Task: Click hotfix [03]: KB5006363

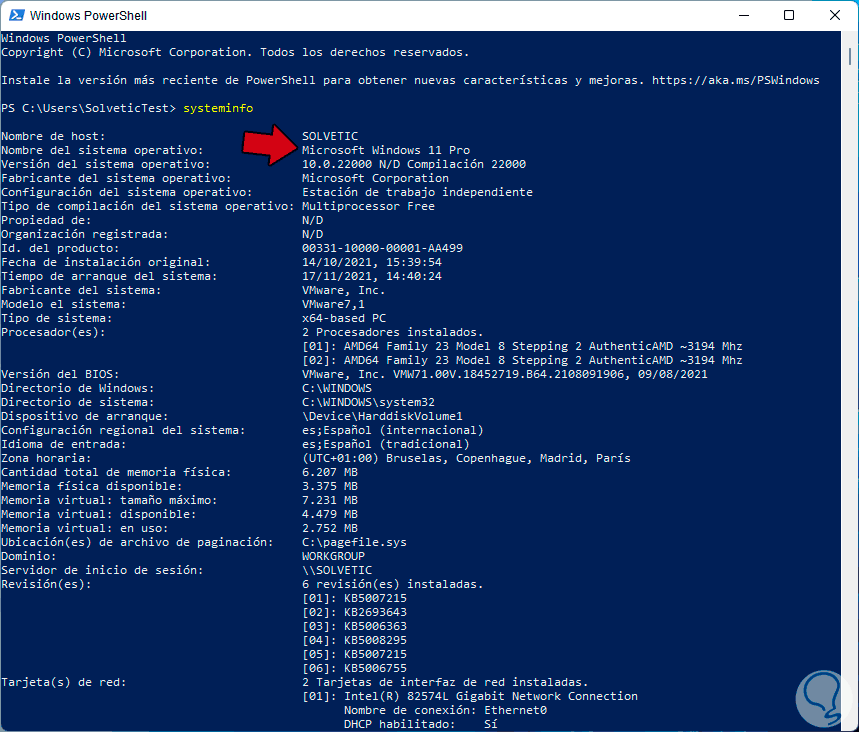Action: click(x=354, y=626)
